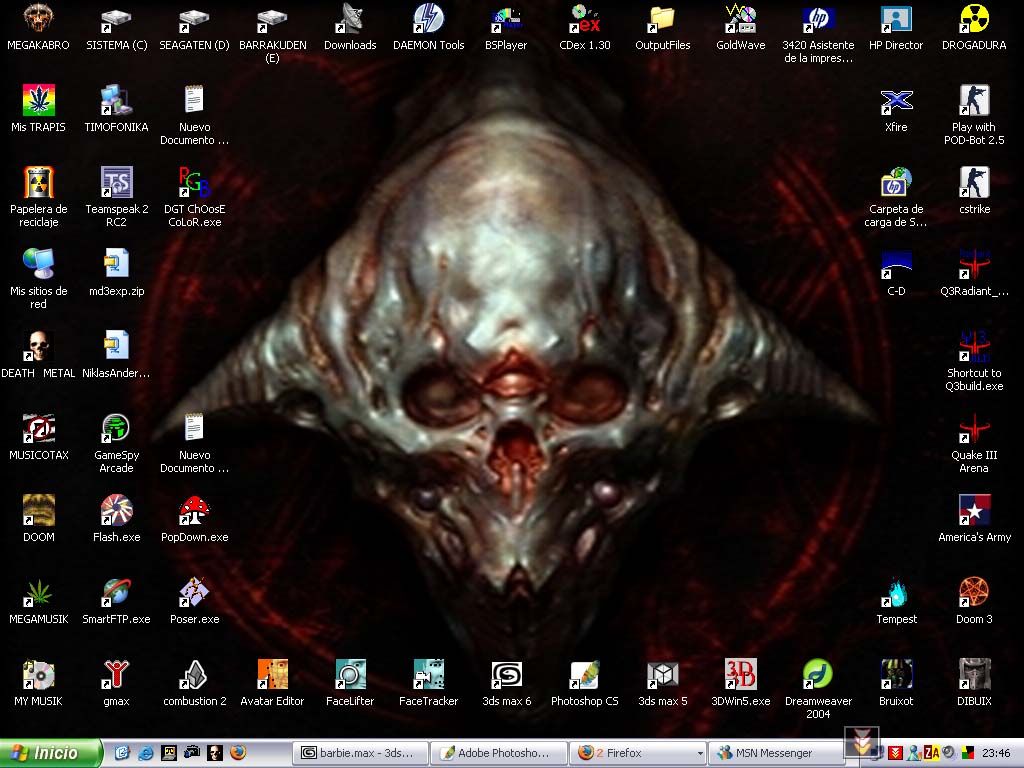This screenshot has height=768, width=1024.
Task: Open the MY MUSIK desktop shortcut
Action: click(39, 674)
